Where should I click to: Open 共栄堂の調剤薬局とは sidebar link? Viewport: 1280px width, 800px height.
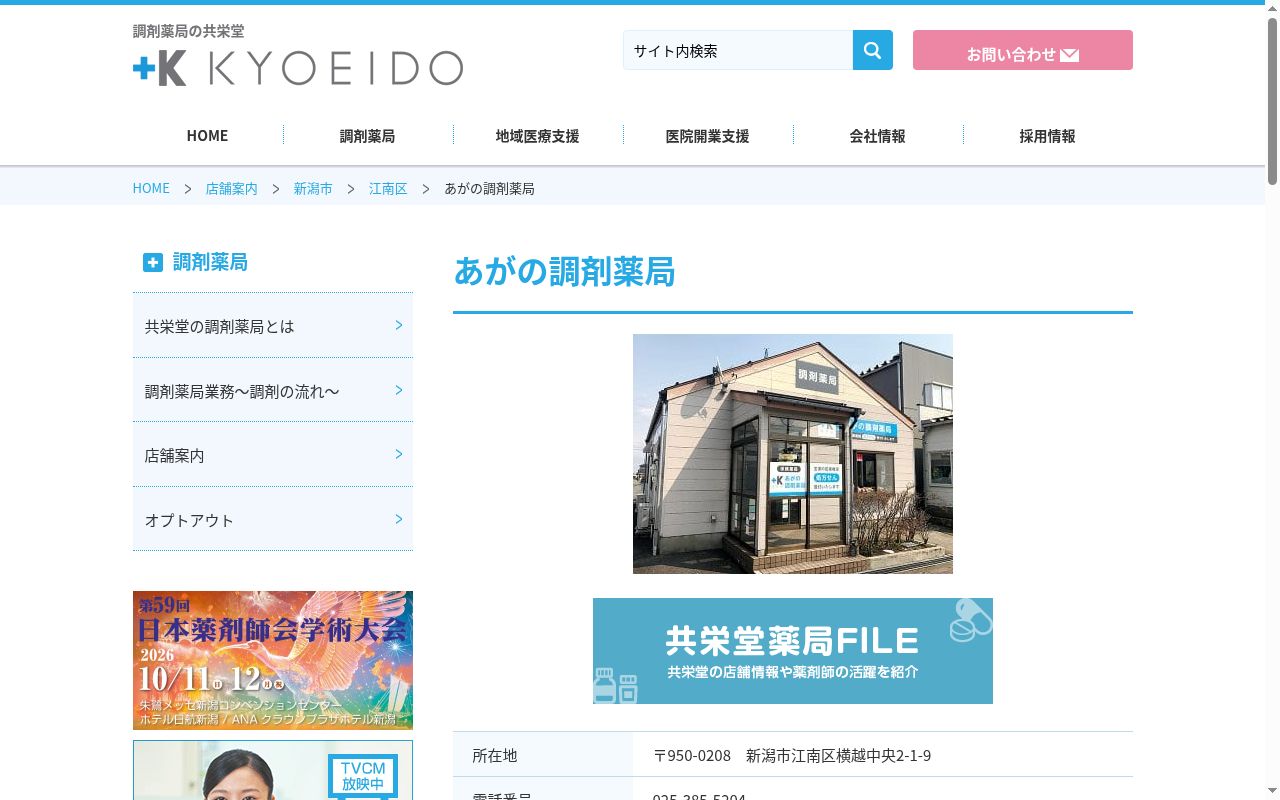tap(273, 326)
